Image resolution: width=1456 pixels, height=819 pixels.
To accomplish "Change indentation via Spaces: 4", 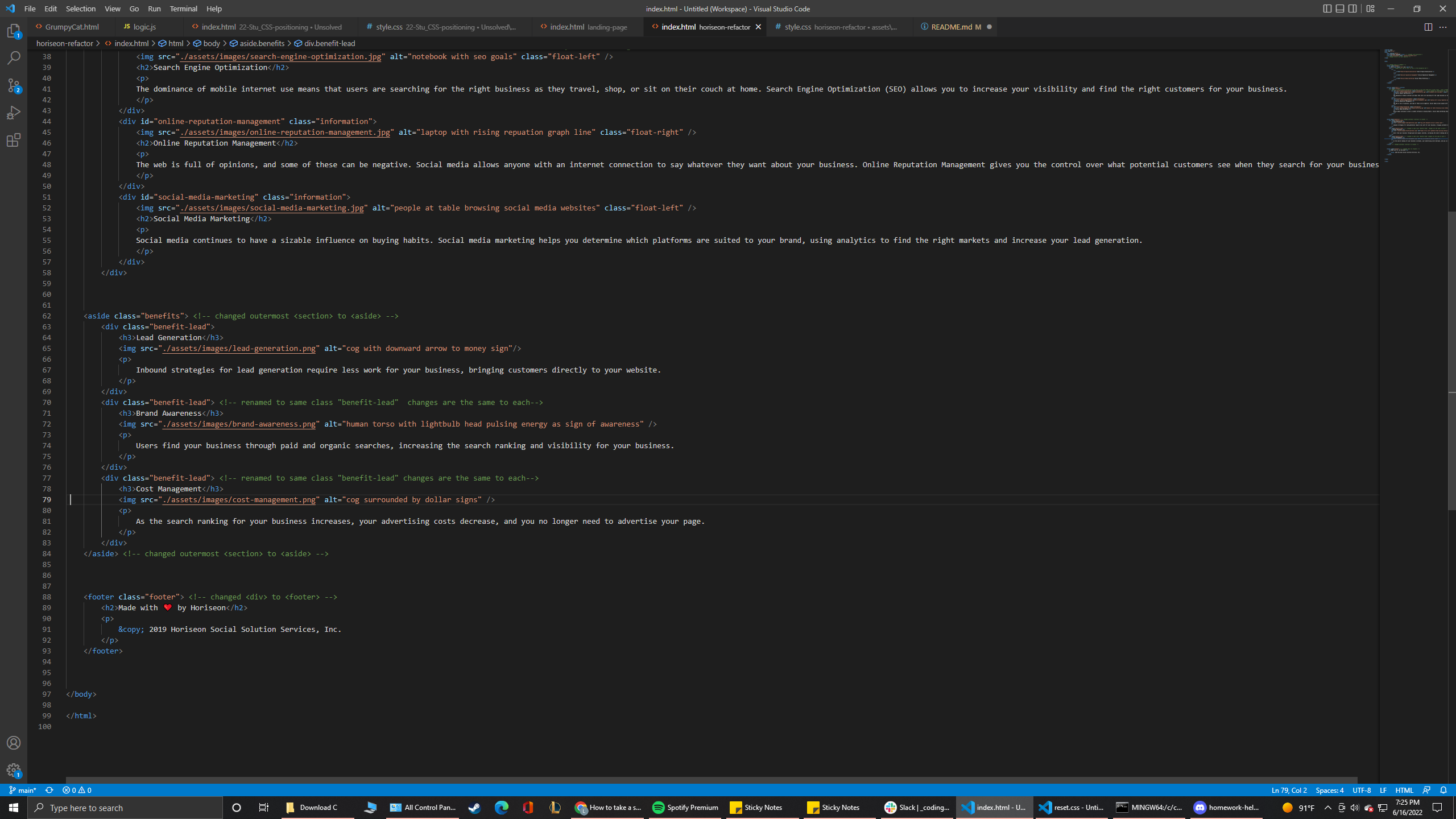I will 1329,790.
